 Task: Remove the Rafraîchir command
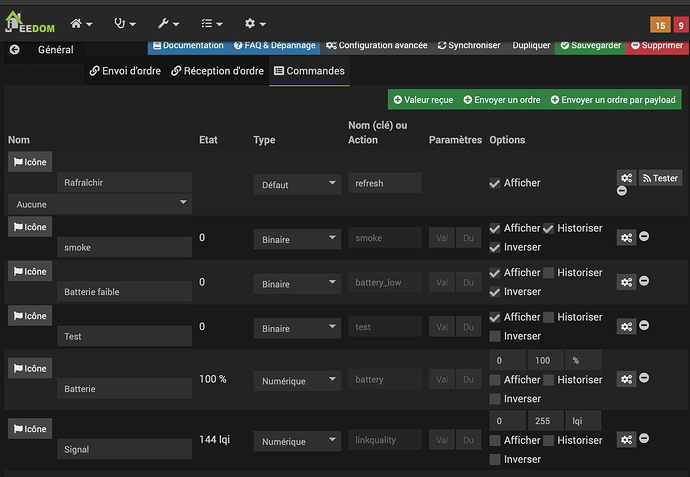(622, 191)
